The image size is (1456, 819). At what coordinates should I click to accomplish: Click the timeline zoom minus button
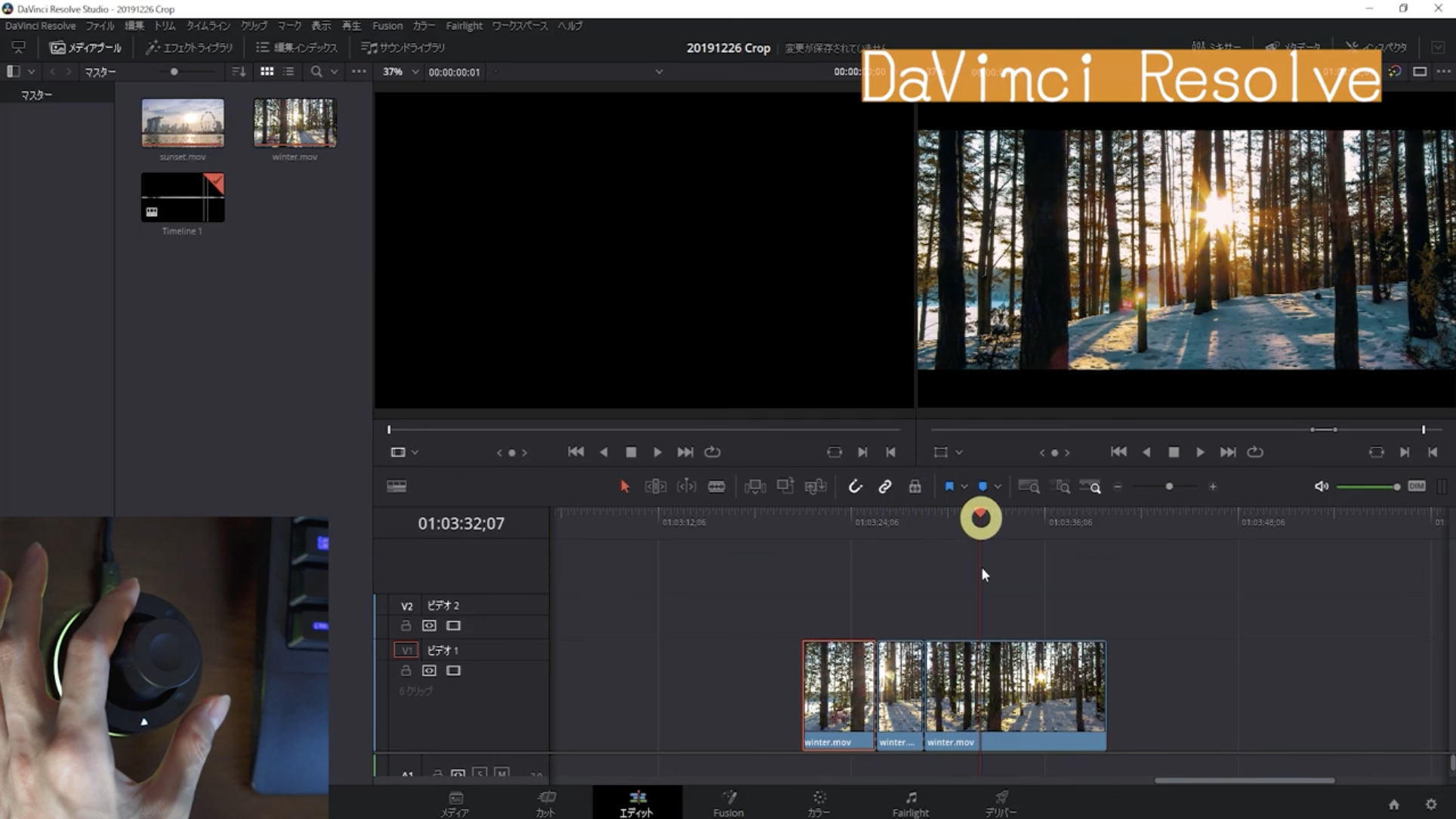[x=1118, y=487]
